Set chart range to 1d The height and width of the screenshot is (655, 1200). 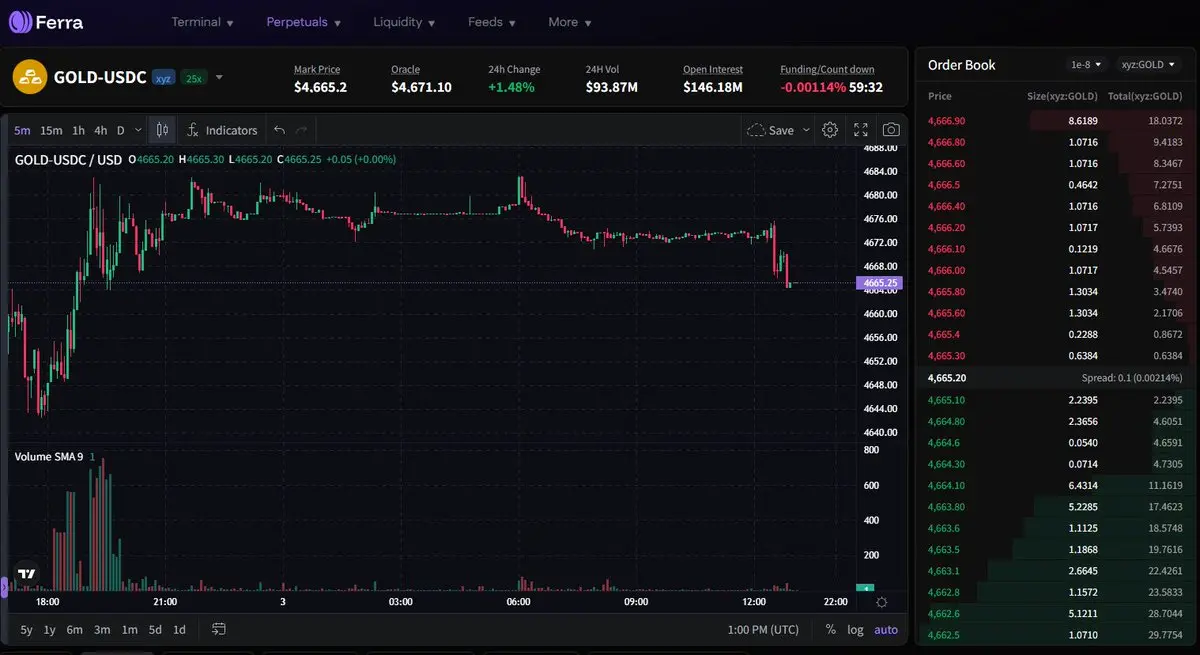pos(179,630)
